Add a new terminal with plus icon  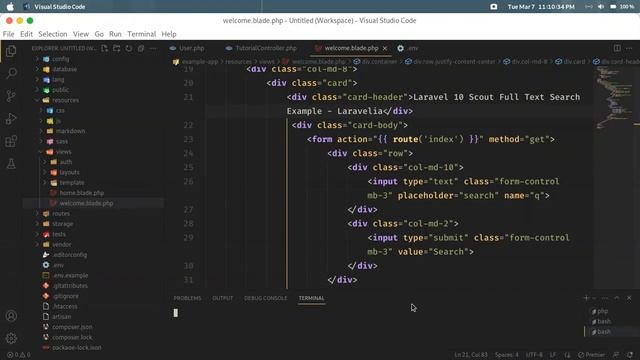(x=586, y=298)
